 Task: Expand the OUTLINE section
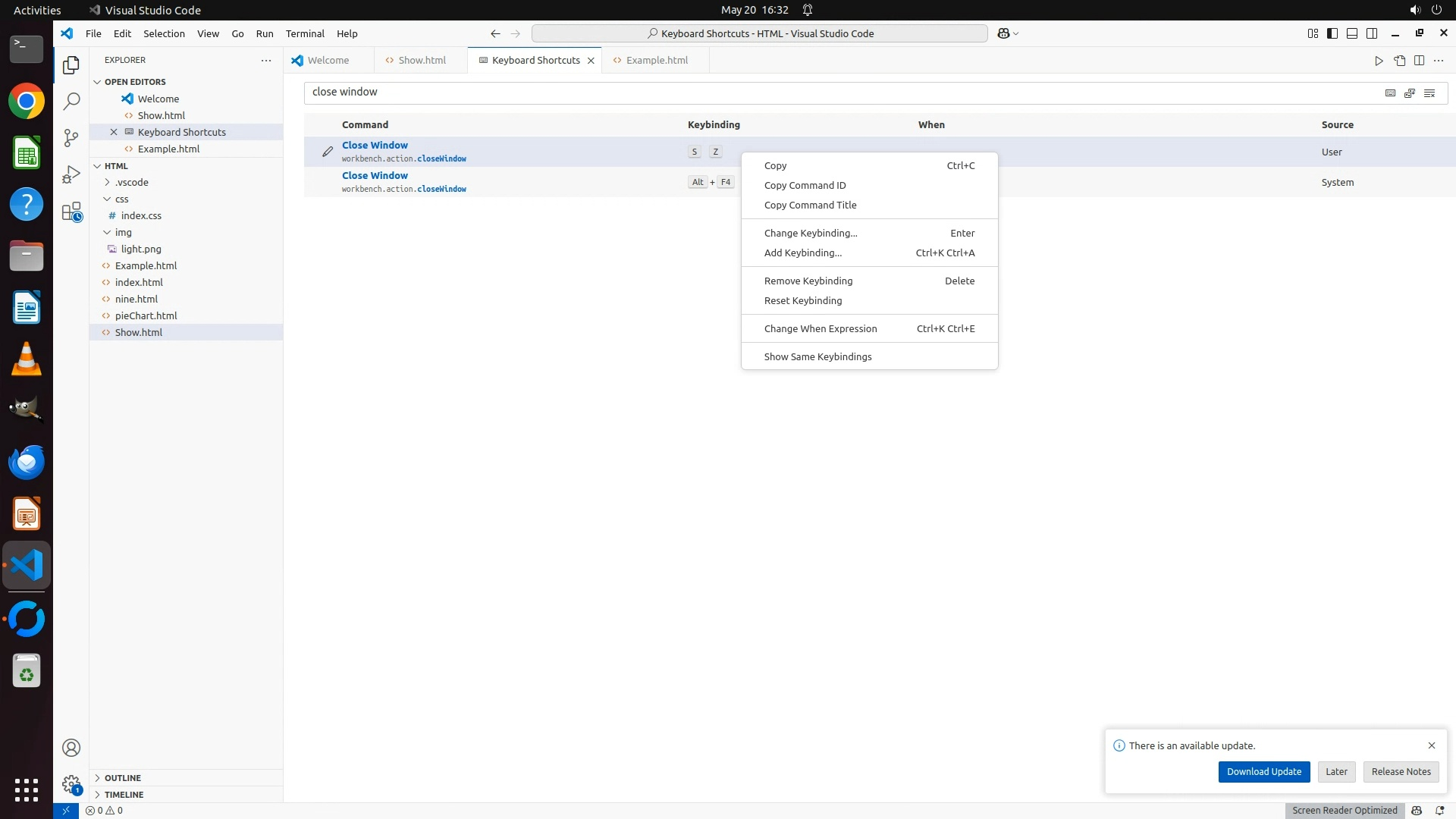122,778
